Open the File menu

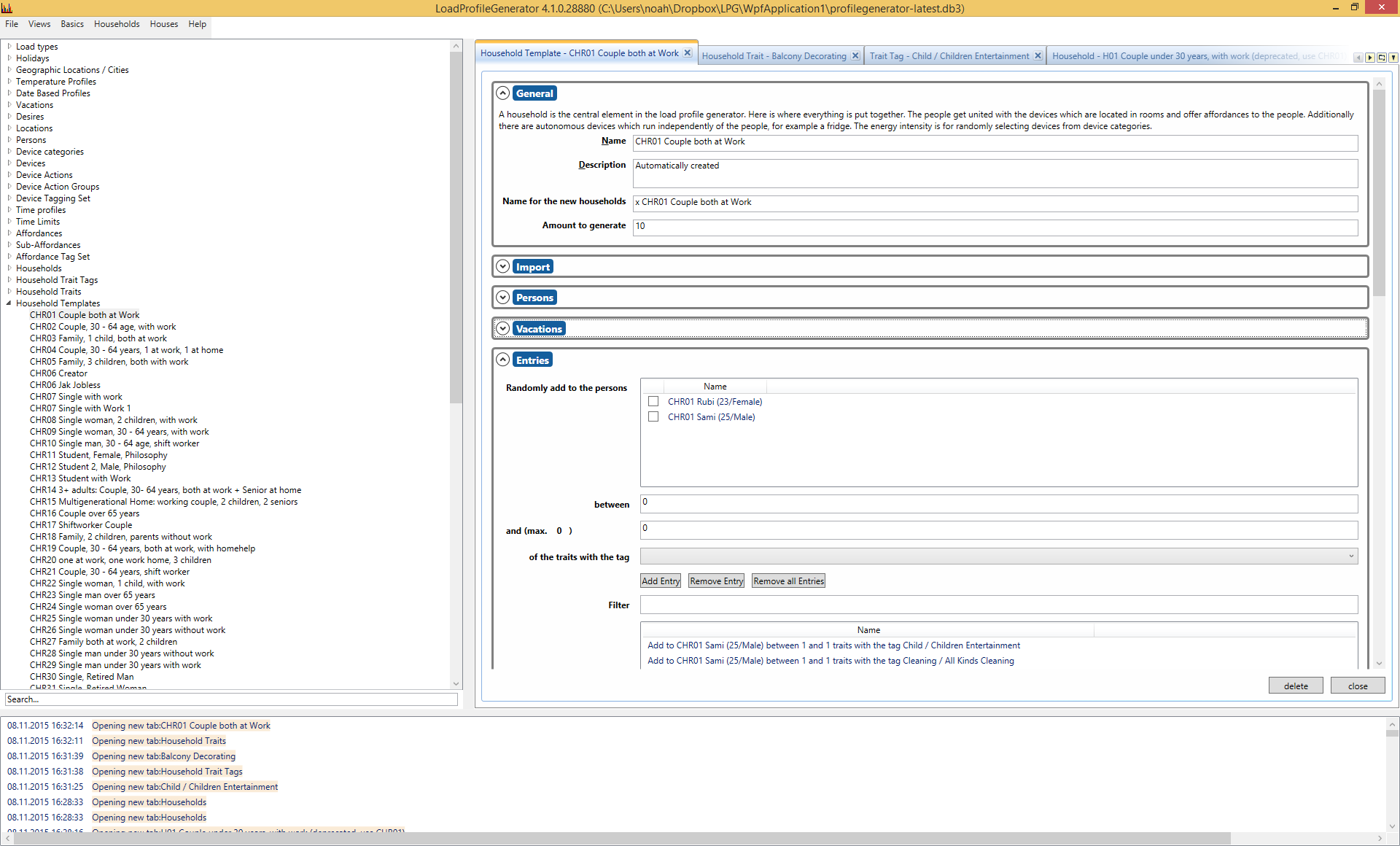pyautogui.click(x=12, y=24)
